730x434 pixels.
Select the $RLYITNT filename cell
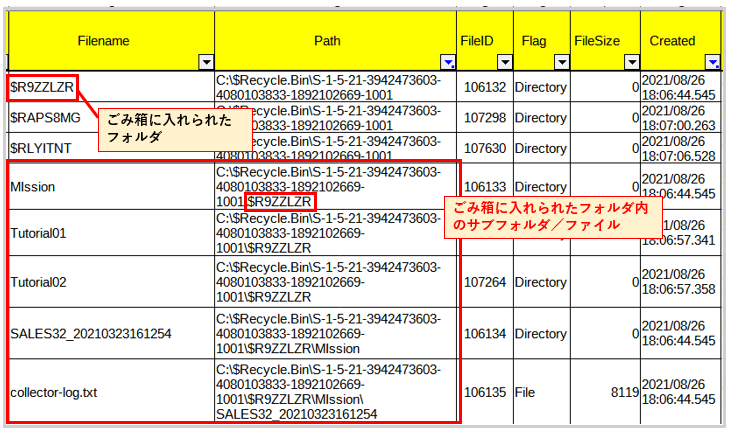[x=111, y=148]
